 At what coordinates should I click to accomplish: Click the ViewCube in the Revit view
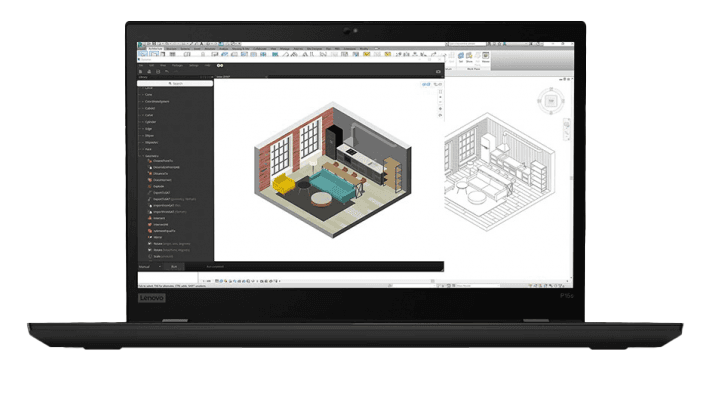[549, 102]
